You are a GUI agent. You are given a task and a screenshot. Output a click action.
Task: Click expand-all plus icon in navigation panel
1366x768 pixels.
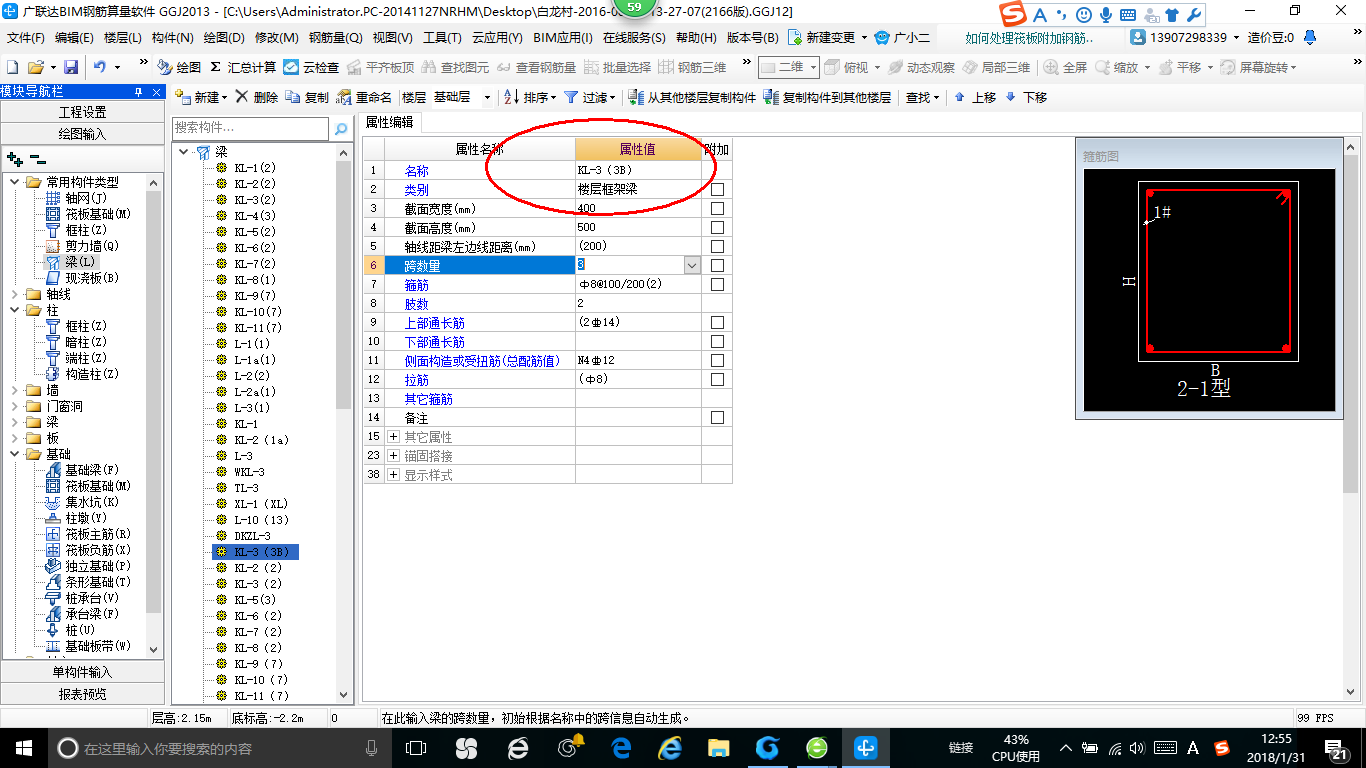point(14,159)
